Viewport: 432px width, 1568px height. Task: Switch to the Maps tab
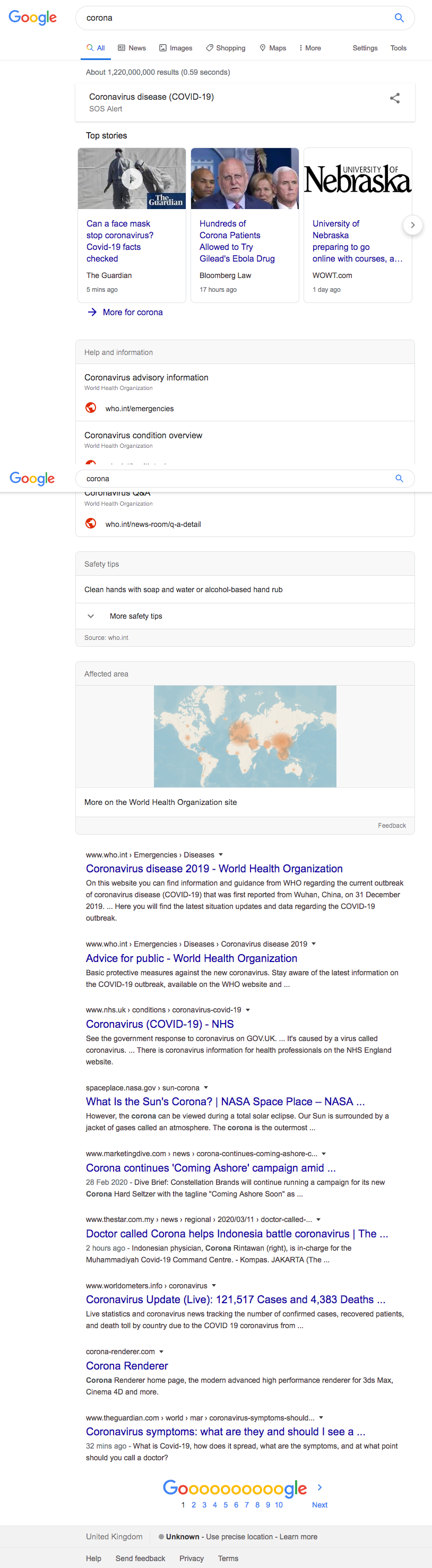pos(273,48)
